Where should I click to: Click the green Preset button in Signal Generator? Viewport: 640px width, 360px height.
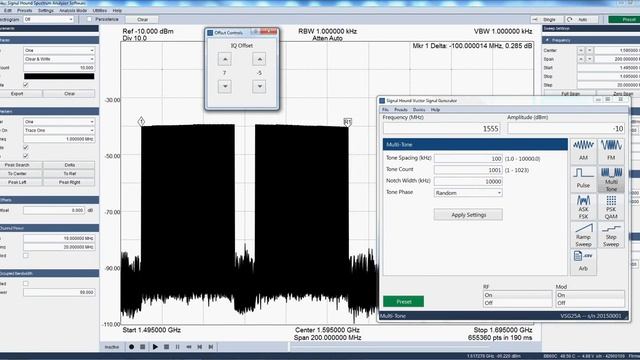point(404,302)
